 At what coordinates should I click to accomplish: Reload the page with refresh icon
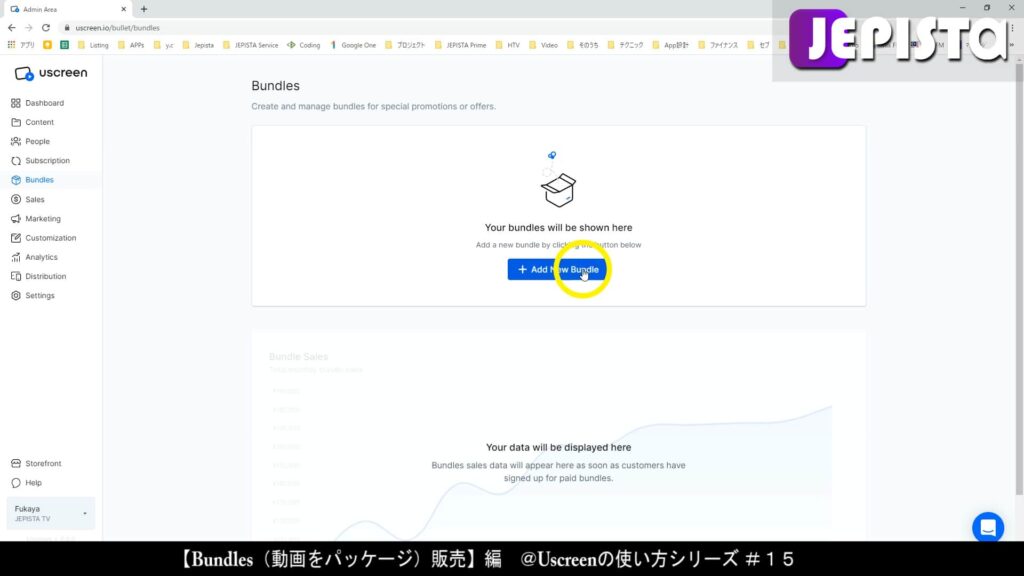point(46,28)
